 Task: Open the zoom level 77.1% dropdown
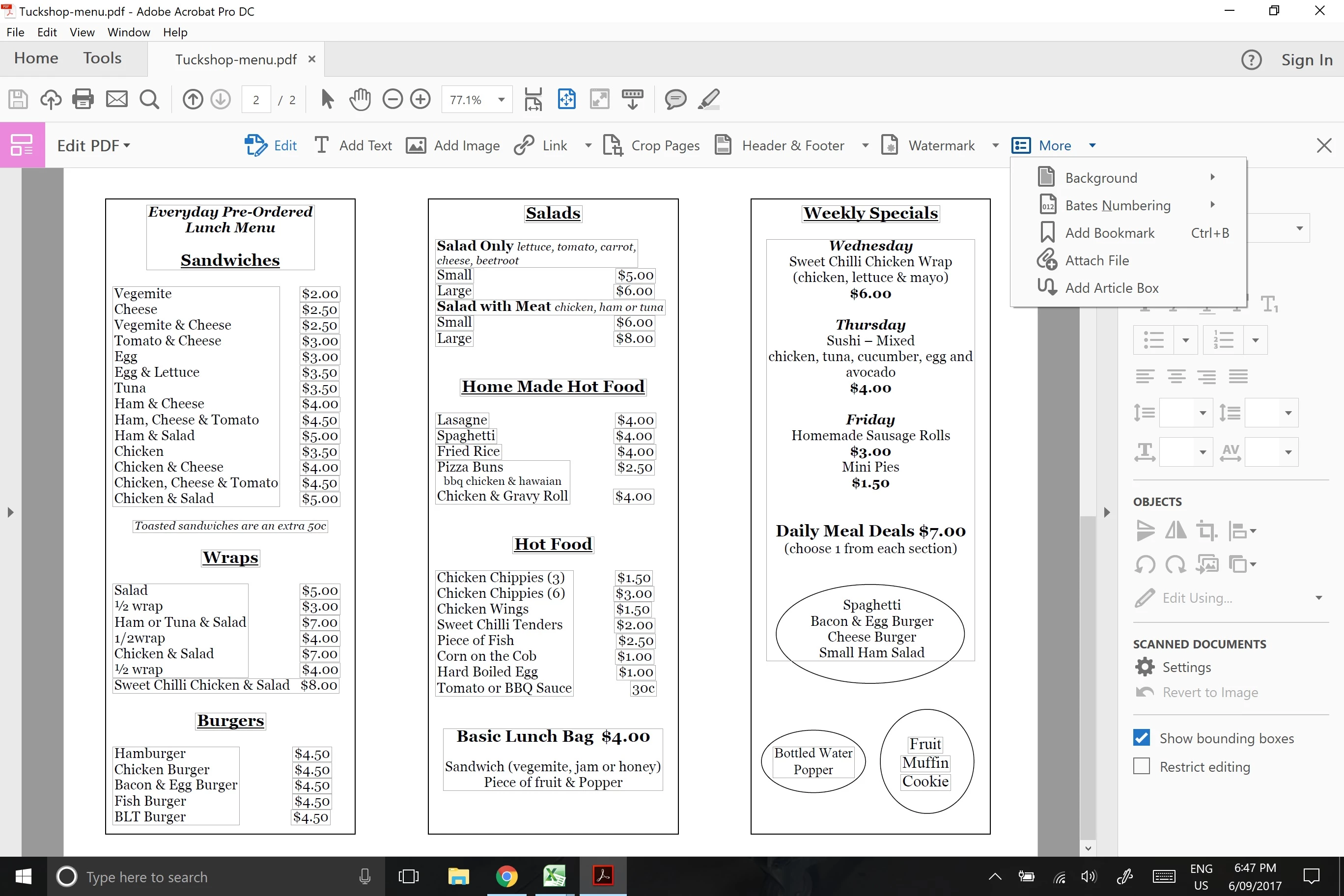click(501, 100)
